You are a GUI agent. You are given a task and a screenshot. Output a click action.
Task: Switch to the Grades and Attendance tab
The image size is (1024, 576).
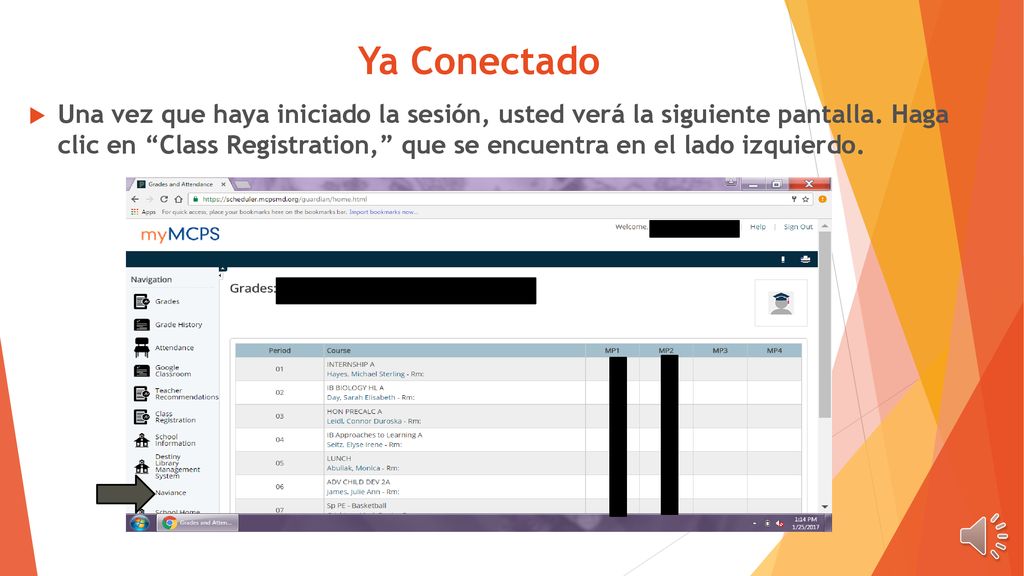(180, 184)
